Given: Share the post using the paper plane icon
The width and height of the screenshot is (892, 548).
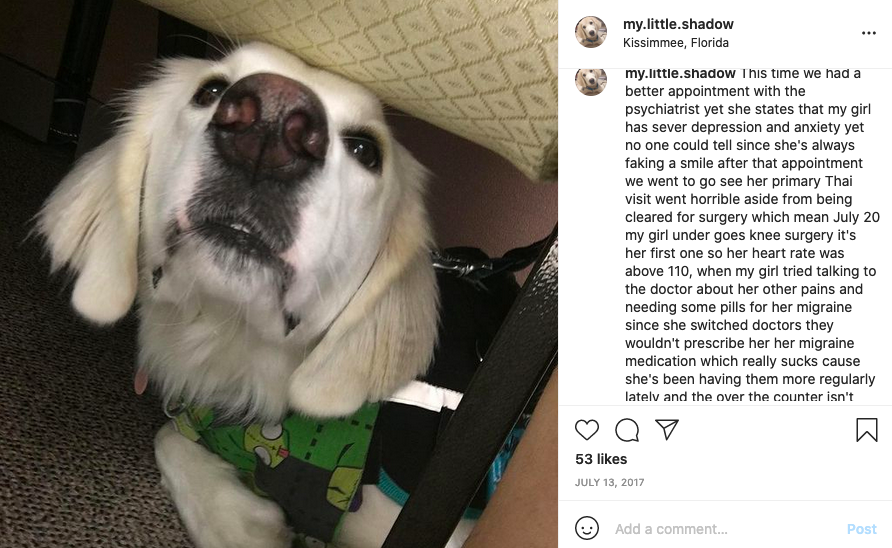Looking at the screenshot, I should [667, 429].
